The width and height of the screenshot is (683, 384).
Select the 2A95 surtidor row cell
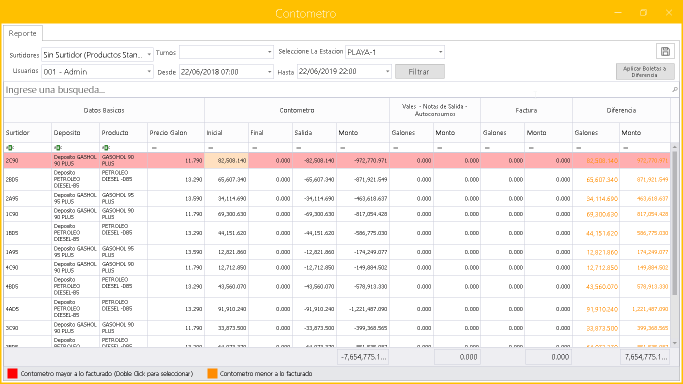point(27,199)
